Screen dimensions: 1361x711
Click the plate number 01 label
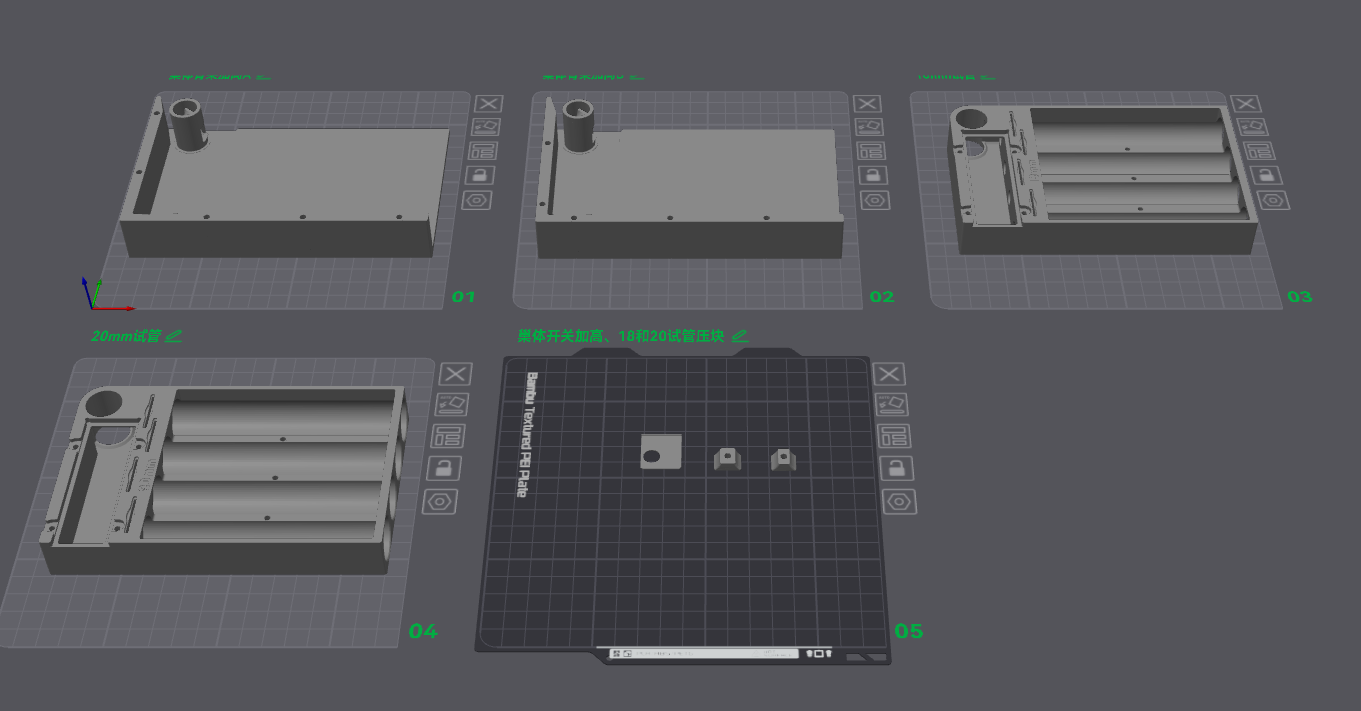tap(464, 297)
